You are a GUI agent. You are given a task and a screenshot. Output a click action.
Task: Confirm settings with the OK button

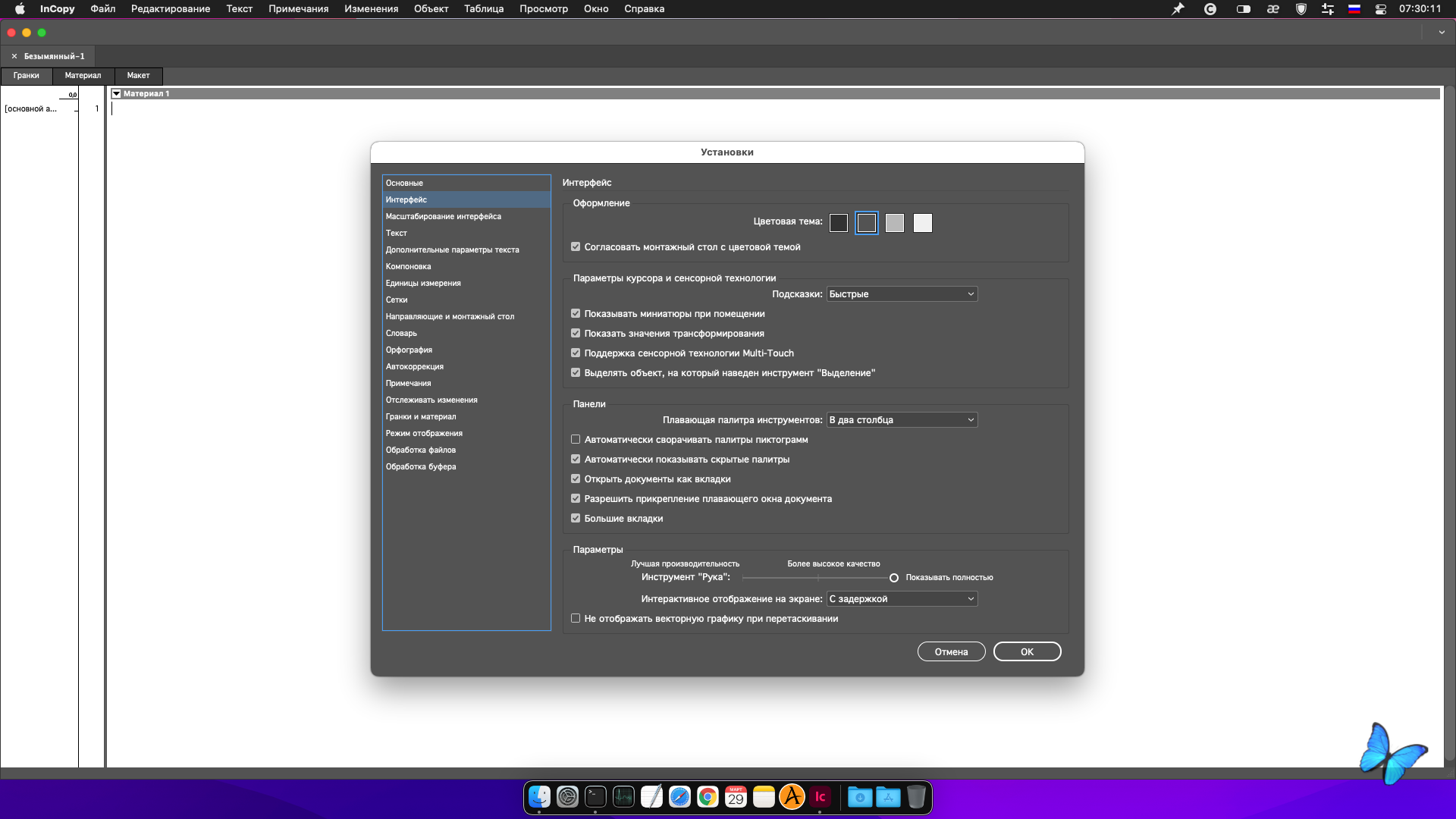coord(1027,652)
